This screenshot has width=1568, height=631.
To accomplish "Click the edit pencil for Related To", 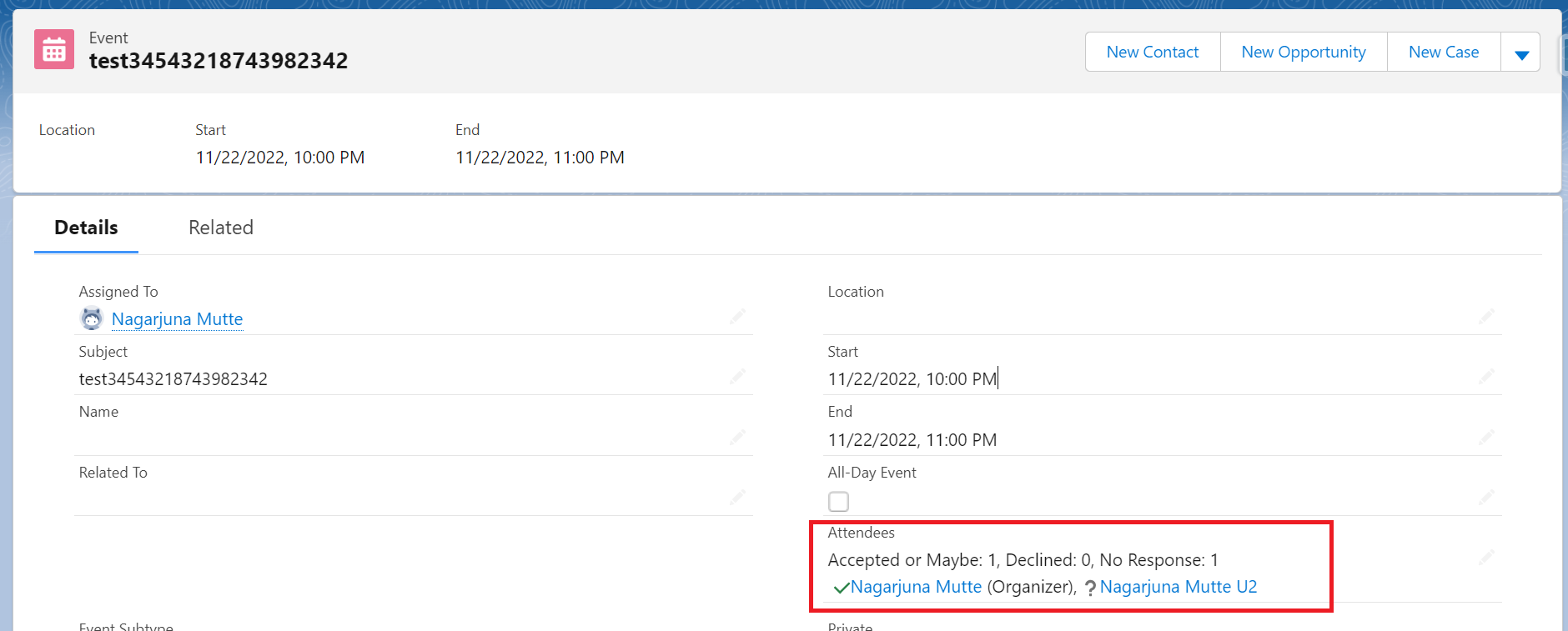I will 737,498.
